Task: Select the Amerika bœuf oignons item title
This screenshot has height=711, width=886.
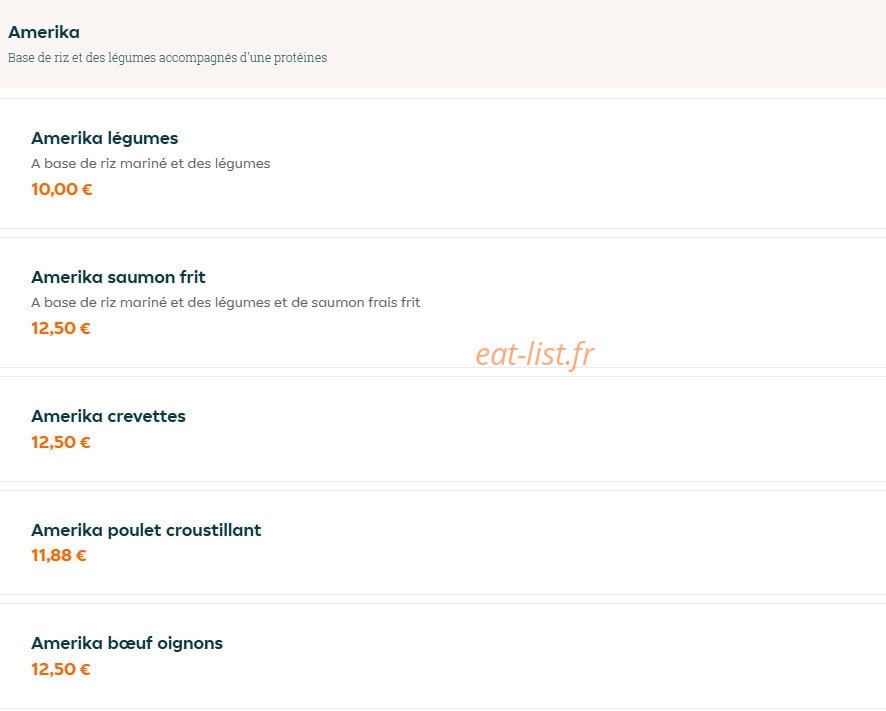Action: 127,643
